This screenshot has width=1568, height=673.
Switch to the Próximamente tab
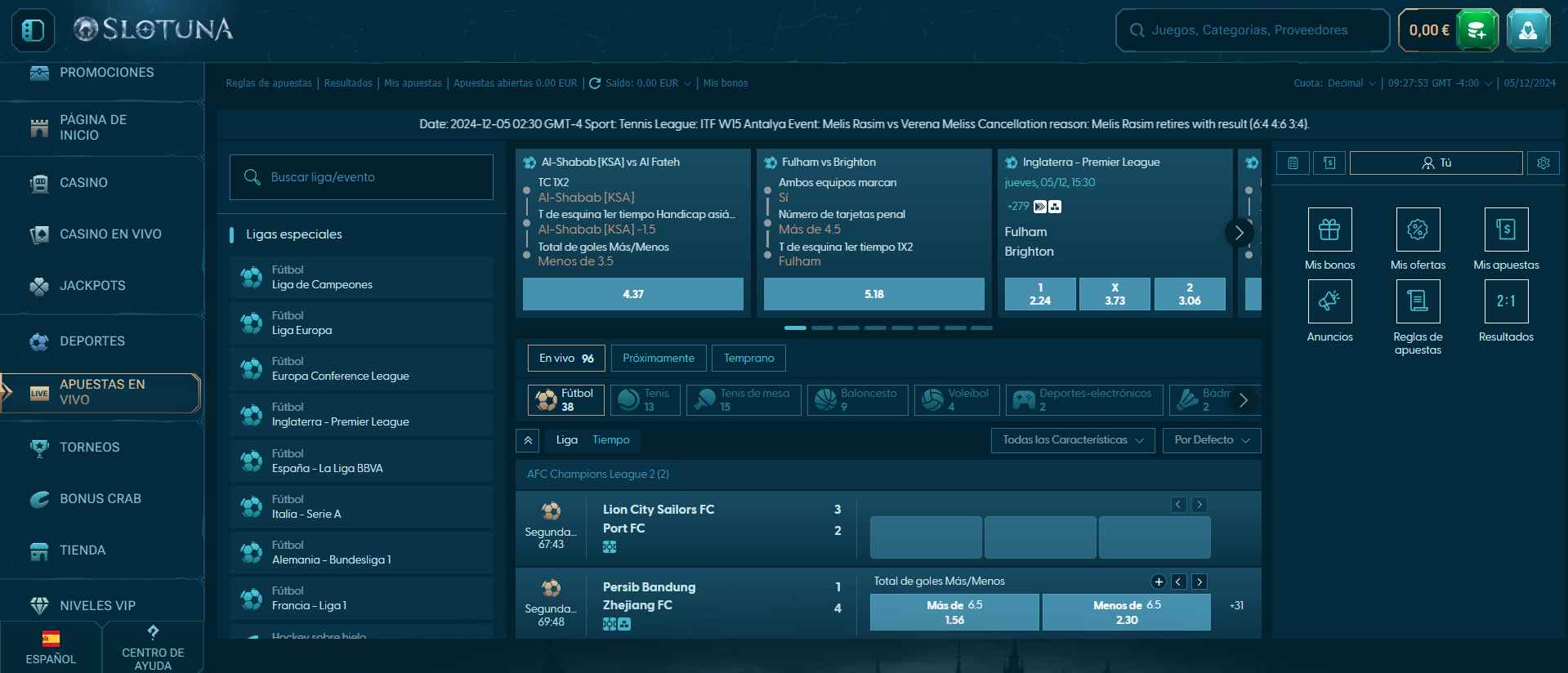point(659,359)
